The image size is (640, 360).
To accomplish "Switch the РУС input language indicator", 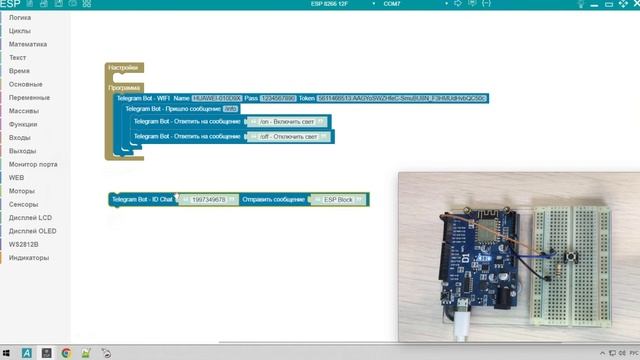I will pos(634,353).
